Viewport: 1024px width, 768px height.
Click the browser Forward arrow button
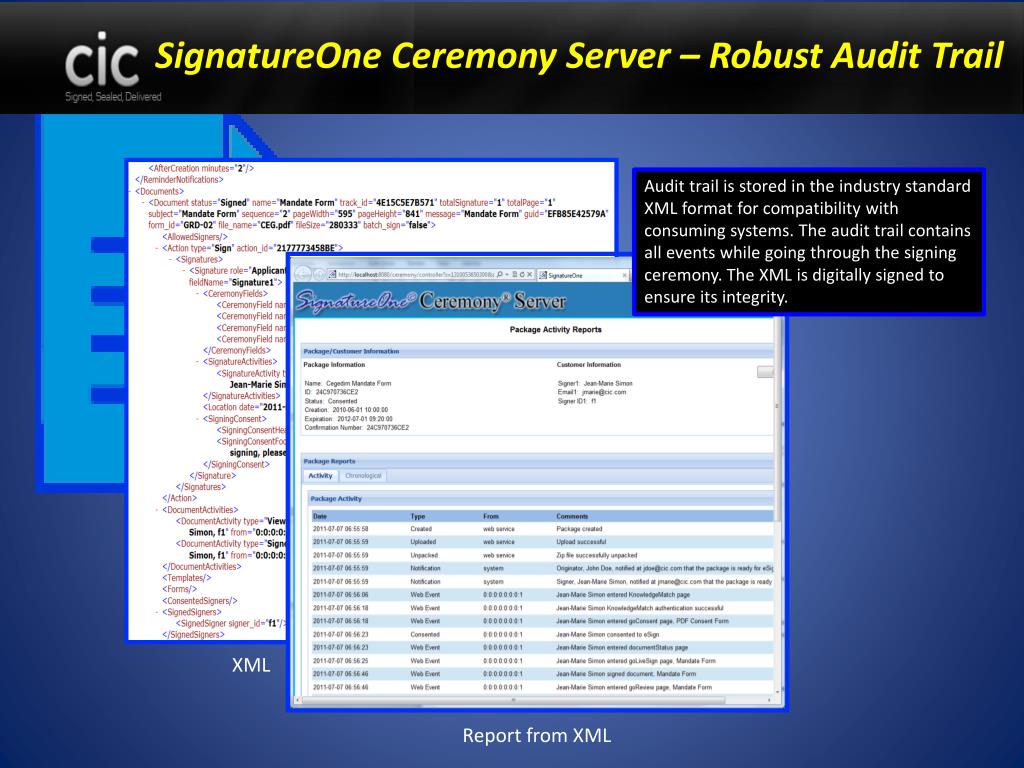tap(319, 275)
